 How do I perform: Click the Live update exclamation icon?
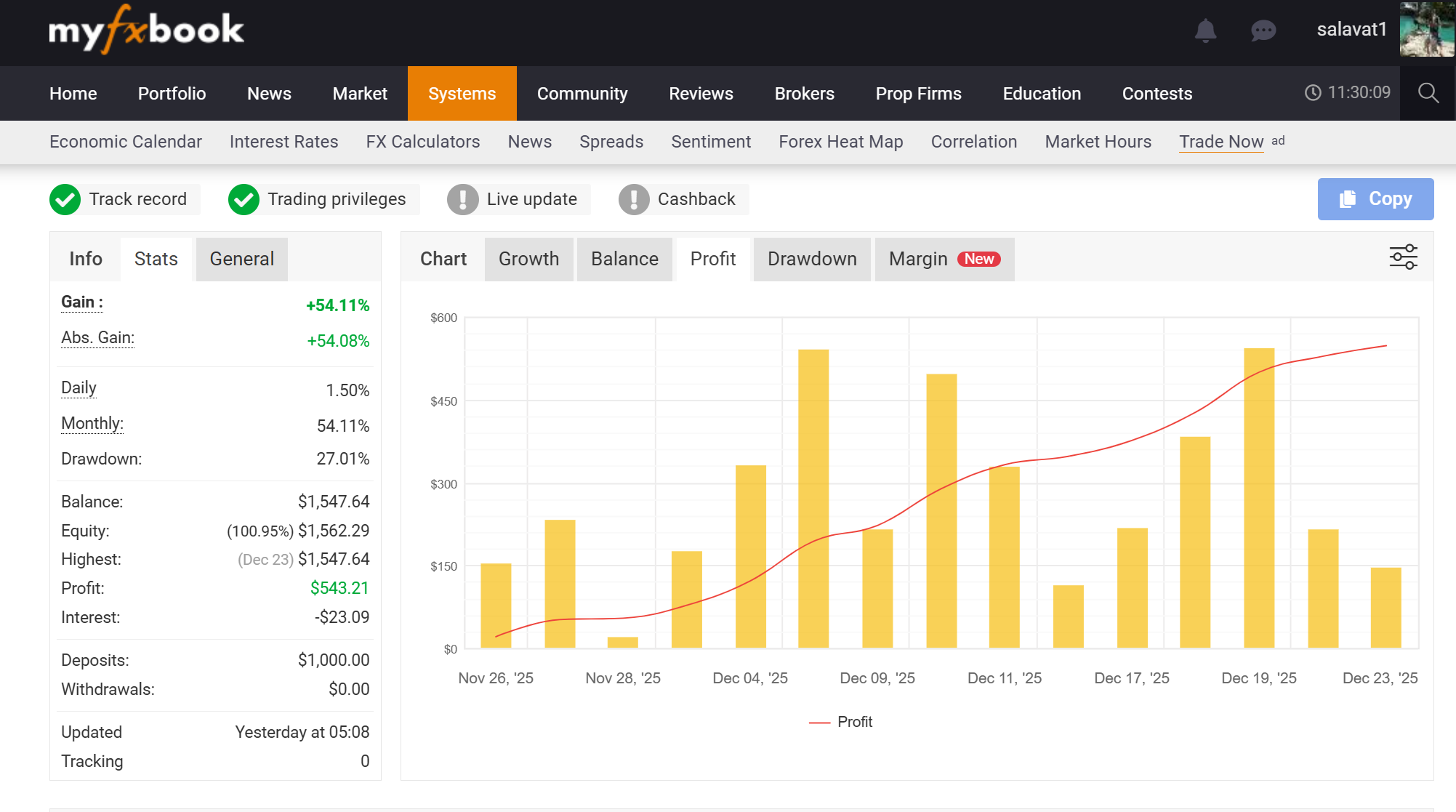point(462,199)
